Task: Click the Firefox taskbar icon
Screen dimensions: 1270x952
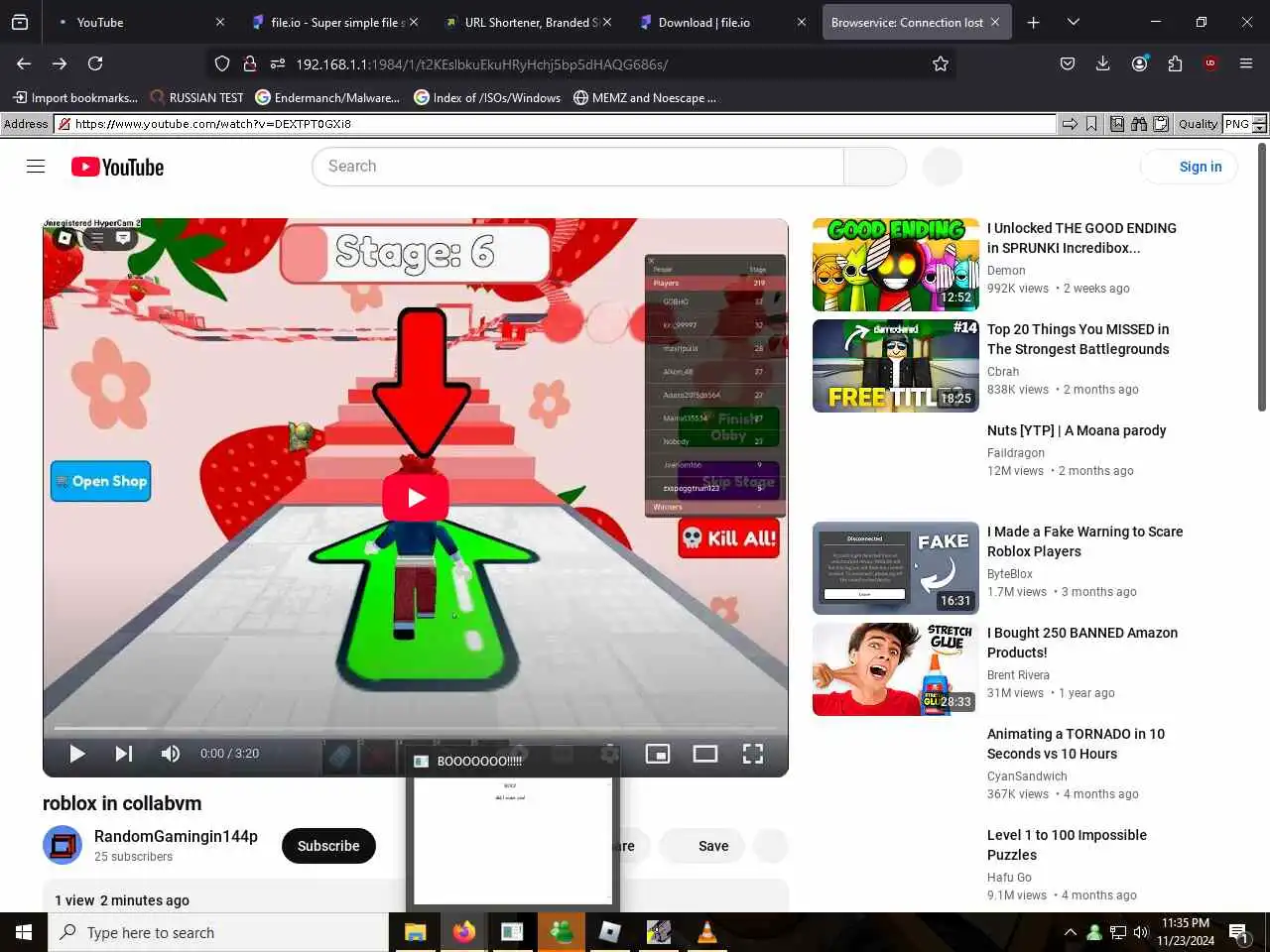Action: point(463,932)
